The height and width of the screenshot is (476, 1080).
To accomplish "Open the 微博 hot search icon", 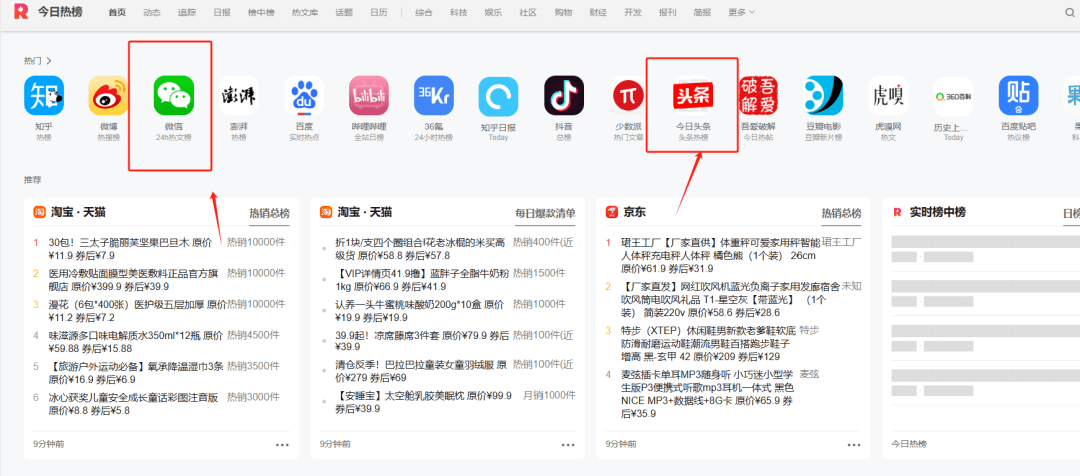I will [108, 95].
